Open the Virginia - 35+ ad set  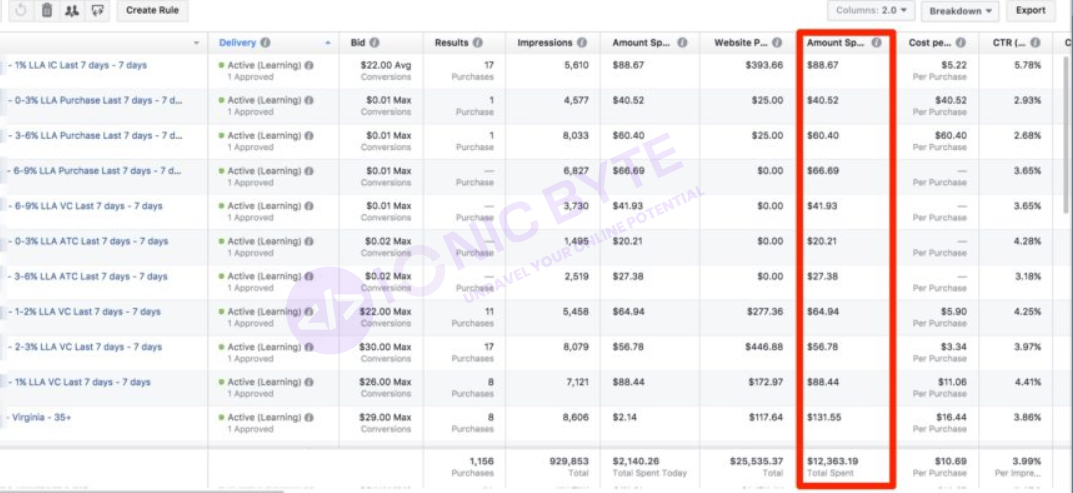43,417
